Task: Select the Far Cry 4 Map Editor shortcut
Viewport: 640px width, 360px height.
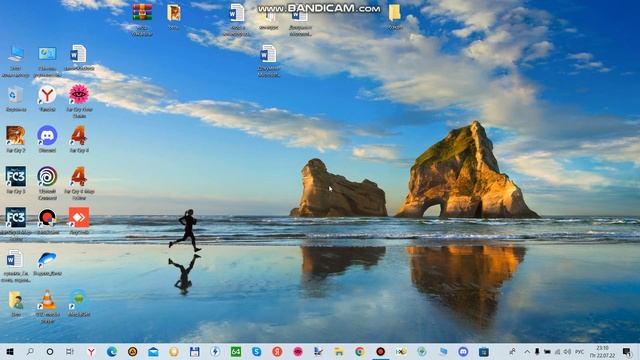Action: pos(79,176)
